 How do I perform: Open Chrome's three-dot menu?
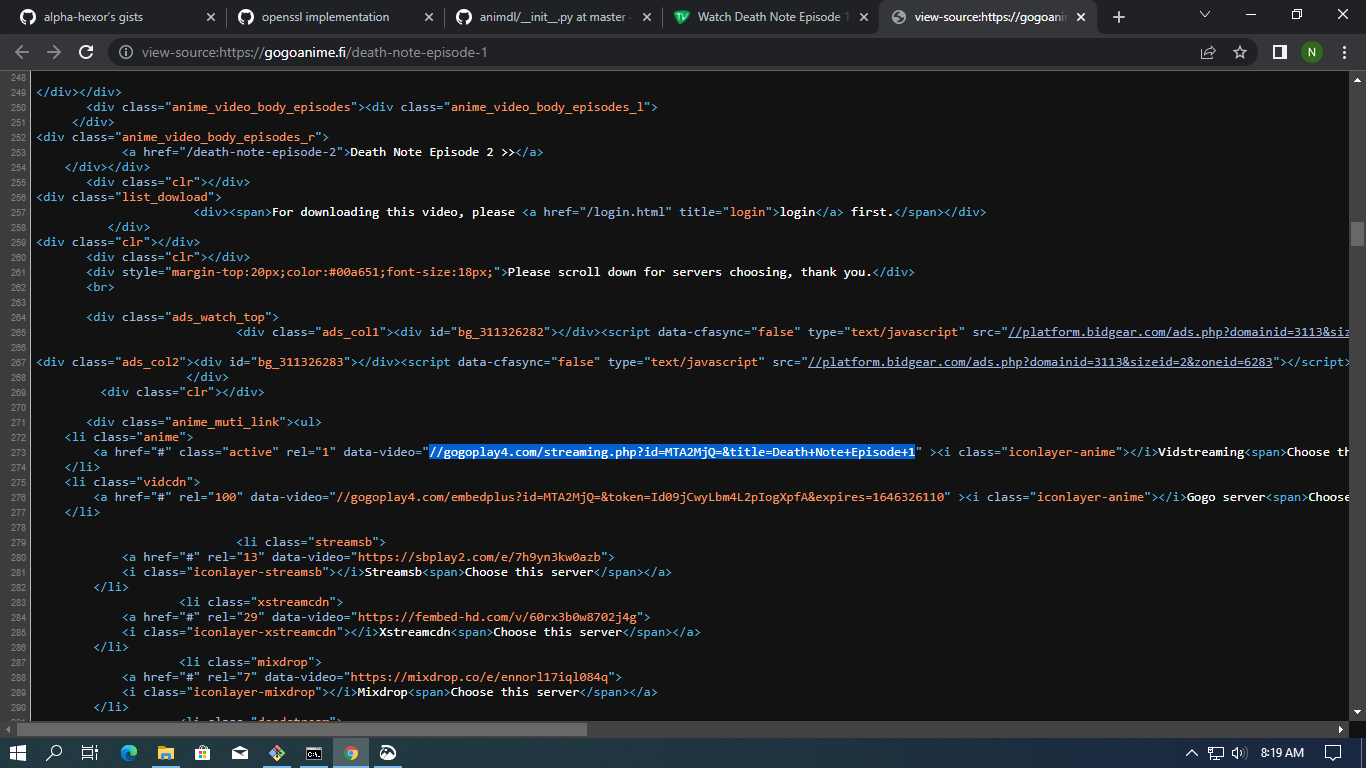pos(1345,53)
